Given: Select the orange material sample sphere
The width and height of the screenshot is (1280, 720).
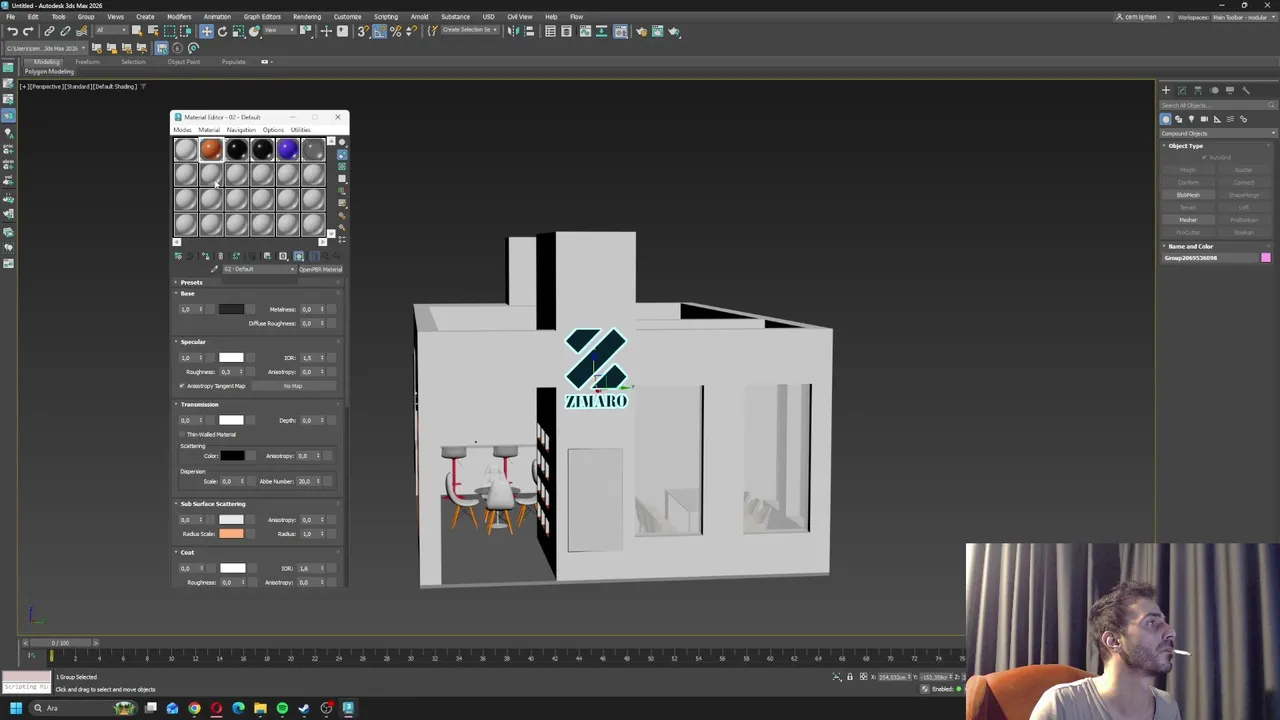Looking at the screenshot, I should pyautogui.click(x=211, y=150).
